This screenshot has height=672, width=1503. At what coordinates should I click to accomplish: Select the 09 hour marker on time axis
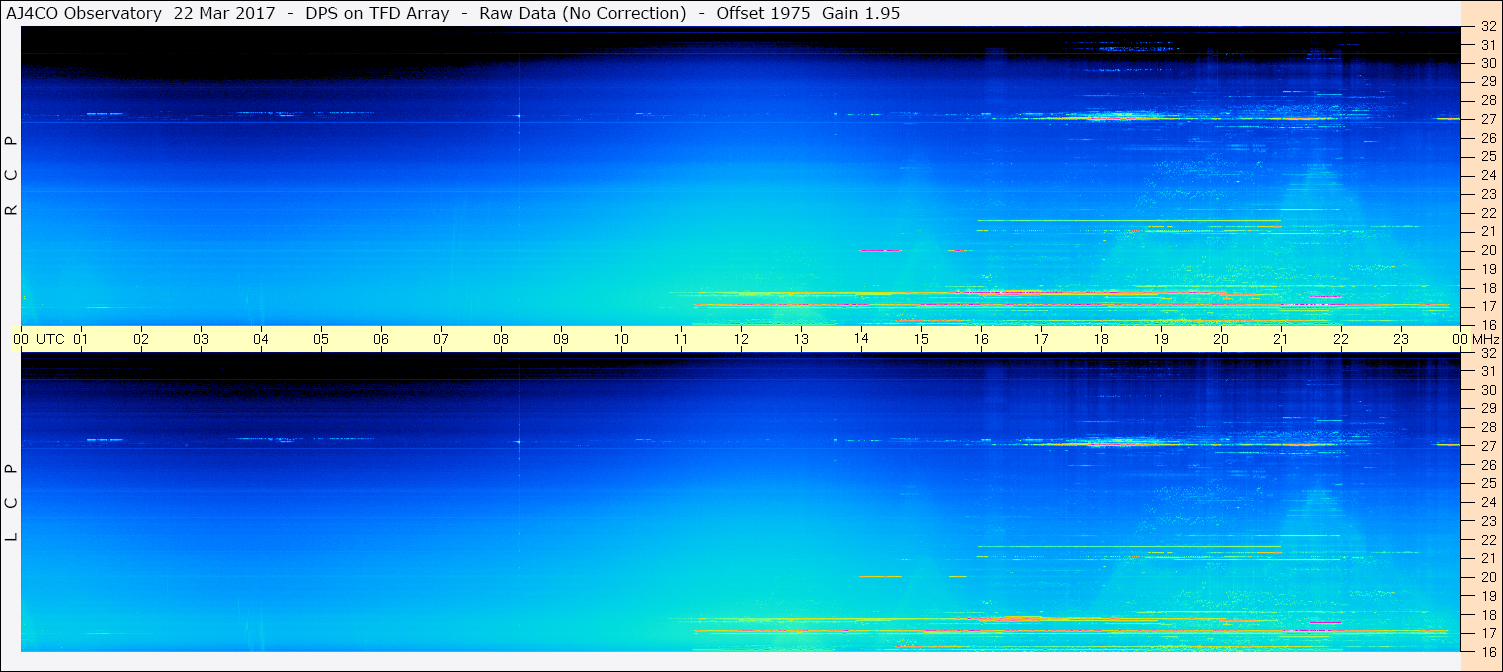[561, 339]
